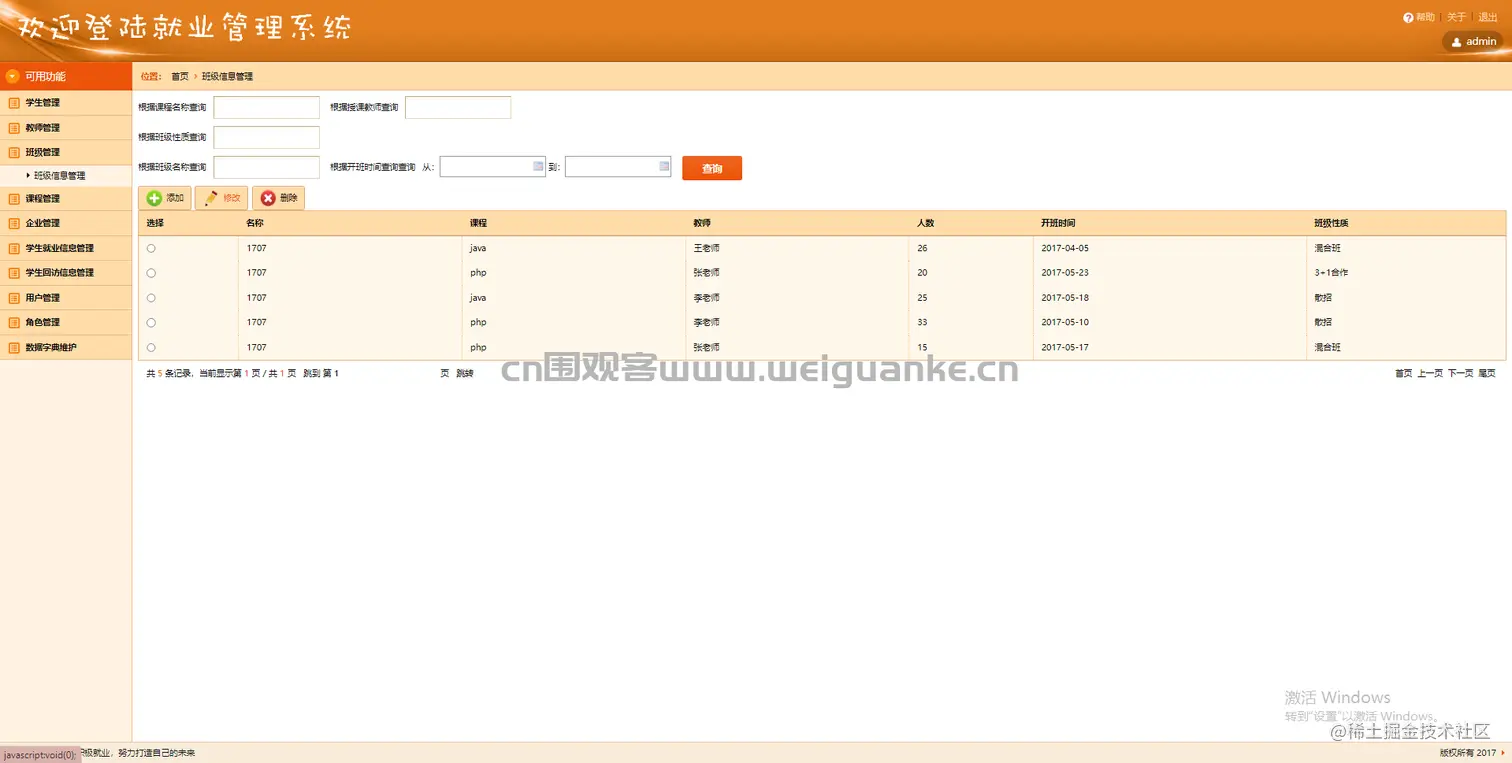Click the 名称 column header
The image size is (1512, 763).
[x=255, y=223]
